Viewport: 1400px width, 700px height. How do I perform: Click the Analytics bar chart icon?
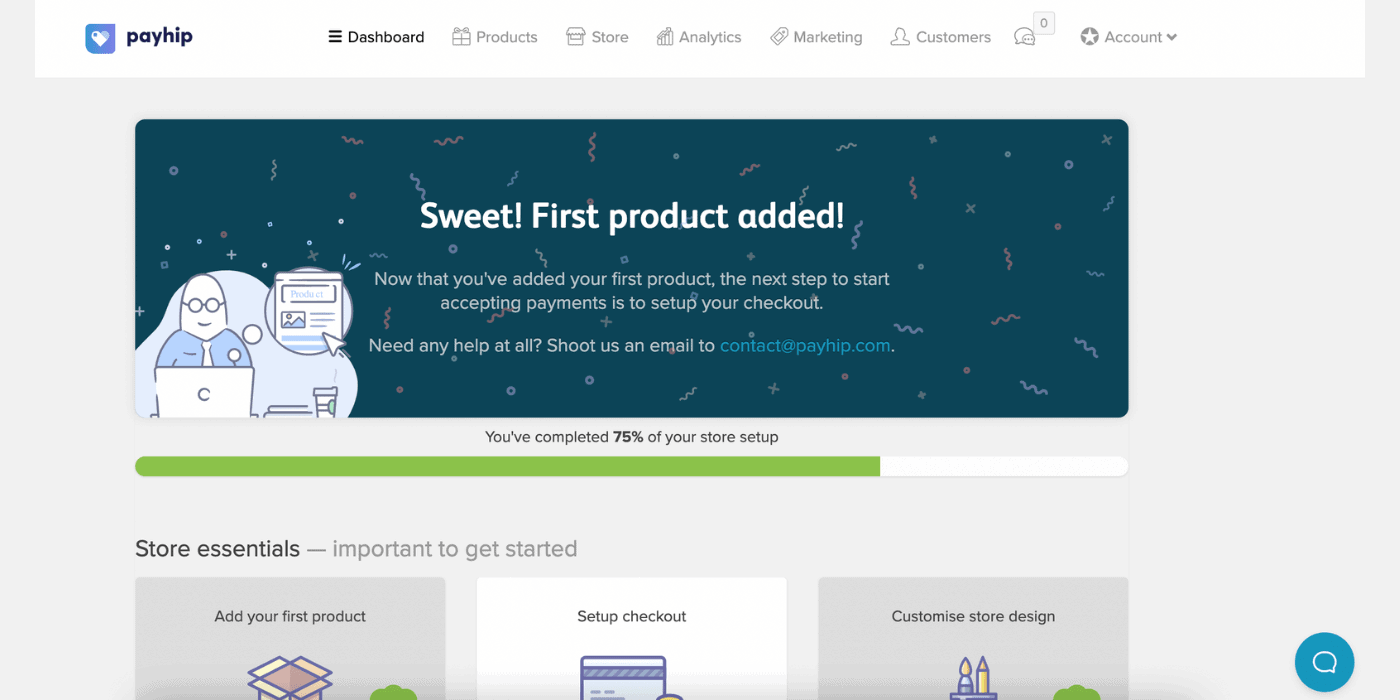[x=665, y=37]
